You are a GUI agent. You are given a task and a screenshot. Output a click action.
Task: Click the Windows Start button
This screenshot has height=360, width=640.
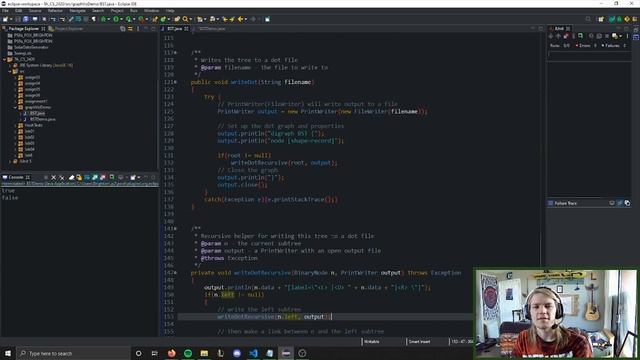(x=8, y=353)
